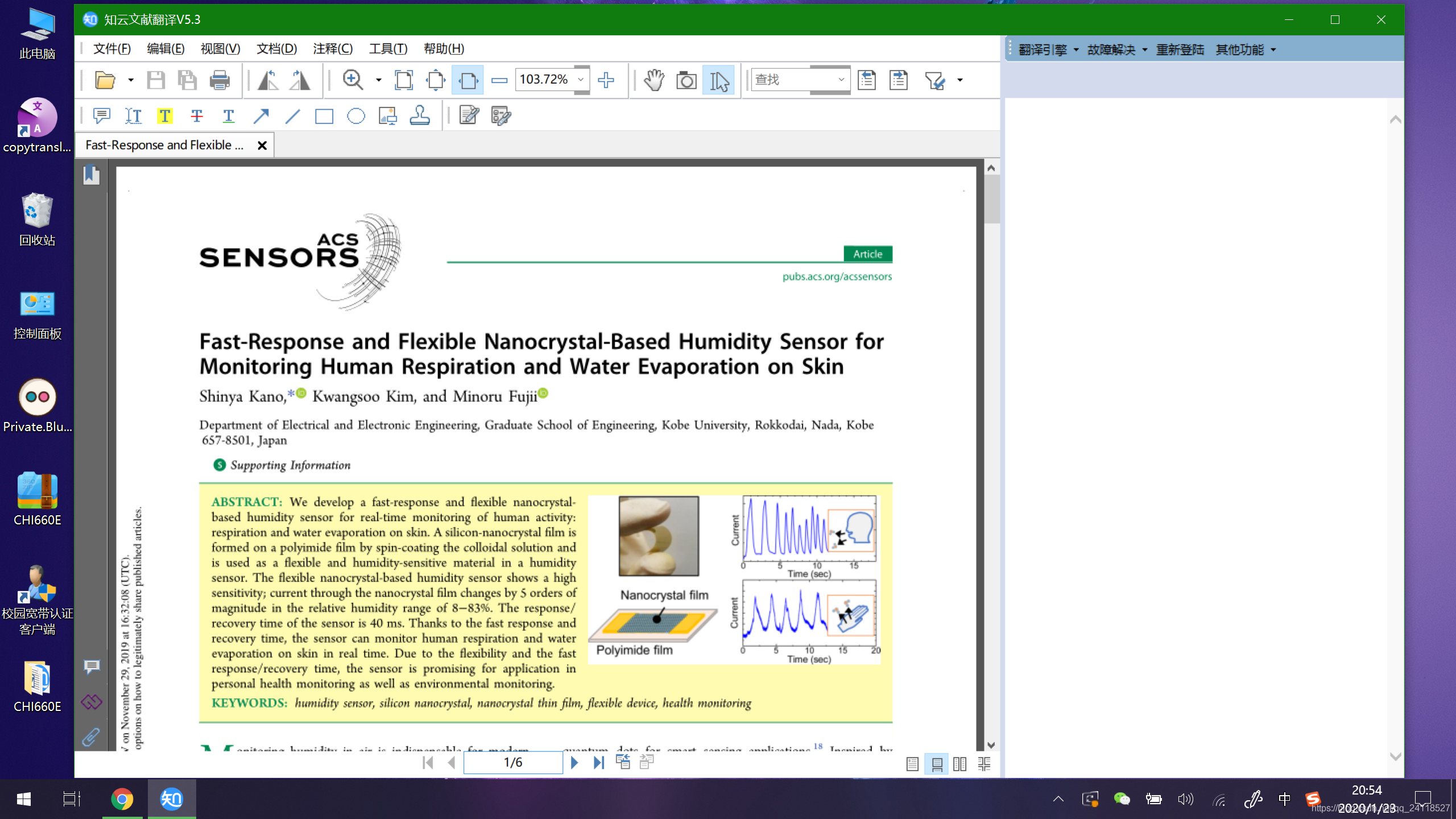Select the stamp annotation tool
The height and width of the screenshot is (819, 1456).
click(420, 116)
